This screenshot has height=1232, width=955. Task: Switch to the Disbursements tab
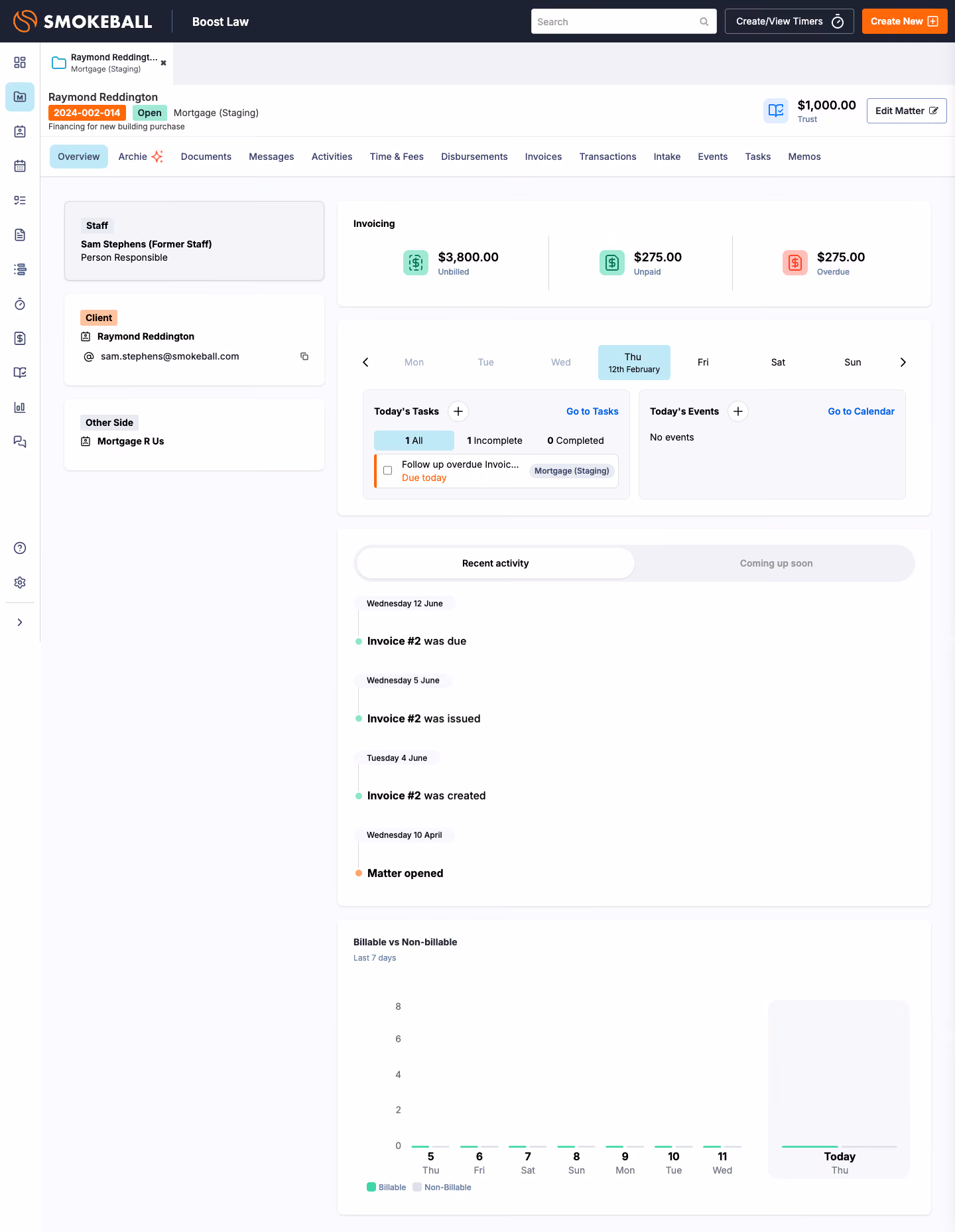474,157
